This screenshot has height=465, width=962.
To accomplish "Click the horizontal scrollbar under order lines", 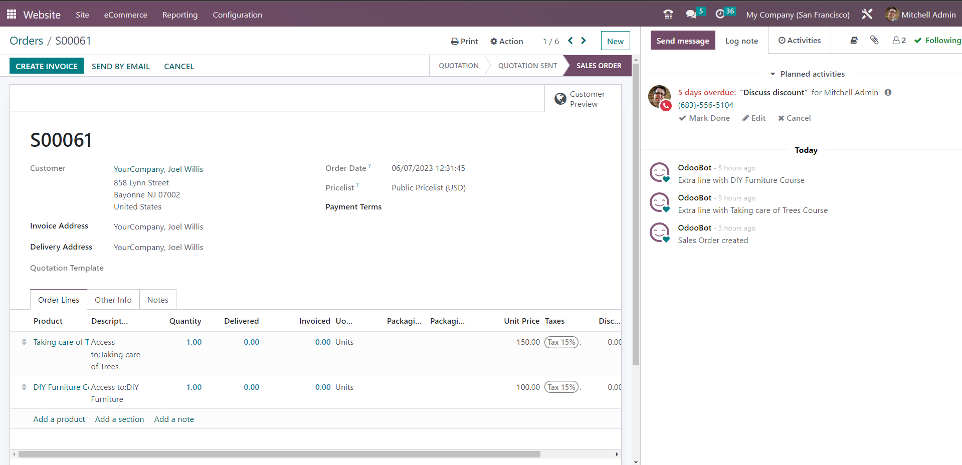I will [x=300, y=454].
